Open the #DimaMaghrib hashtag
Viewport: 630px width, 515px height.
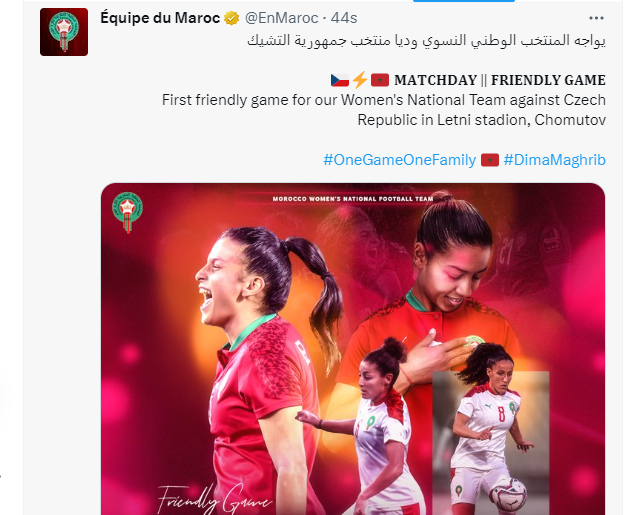tap(554, 160)
